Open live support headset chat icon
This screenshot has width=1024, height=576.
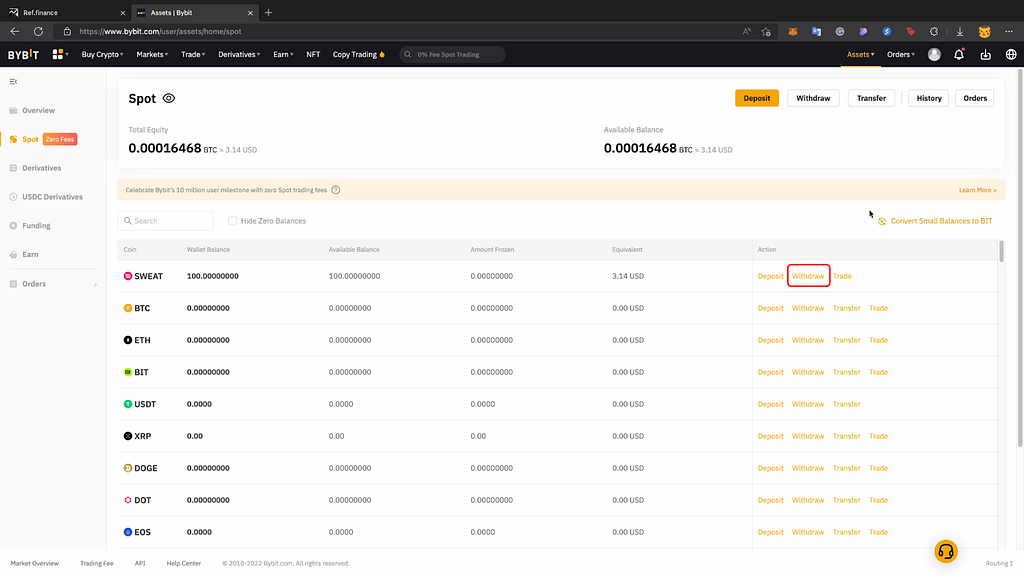(x=946, y=552)
